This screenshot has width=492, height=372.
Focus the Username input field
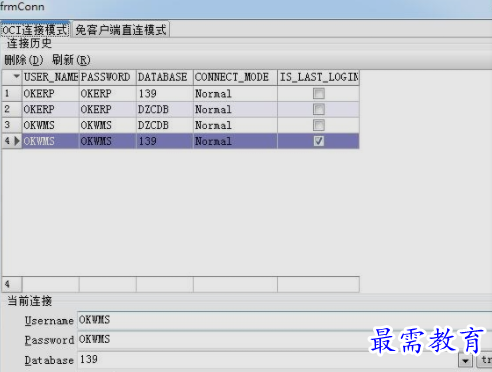pos(285,320)
